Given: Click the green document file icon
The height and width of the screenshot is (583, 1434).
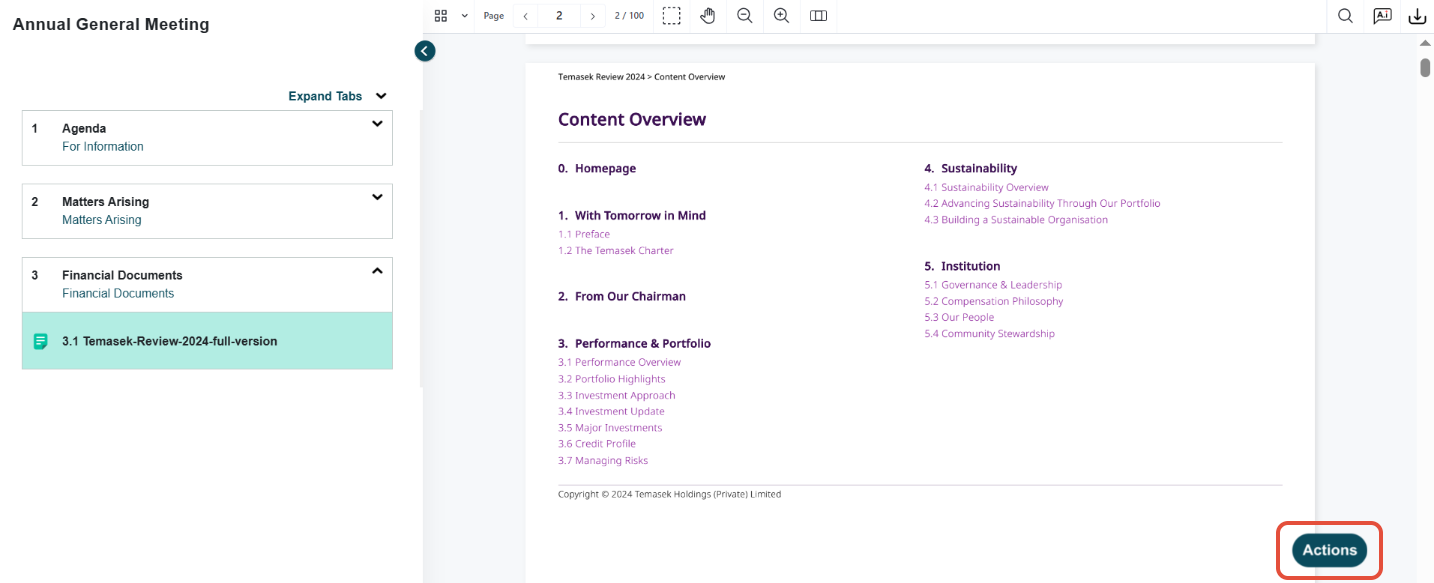Looking at the screenshot, I should 41,342.
